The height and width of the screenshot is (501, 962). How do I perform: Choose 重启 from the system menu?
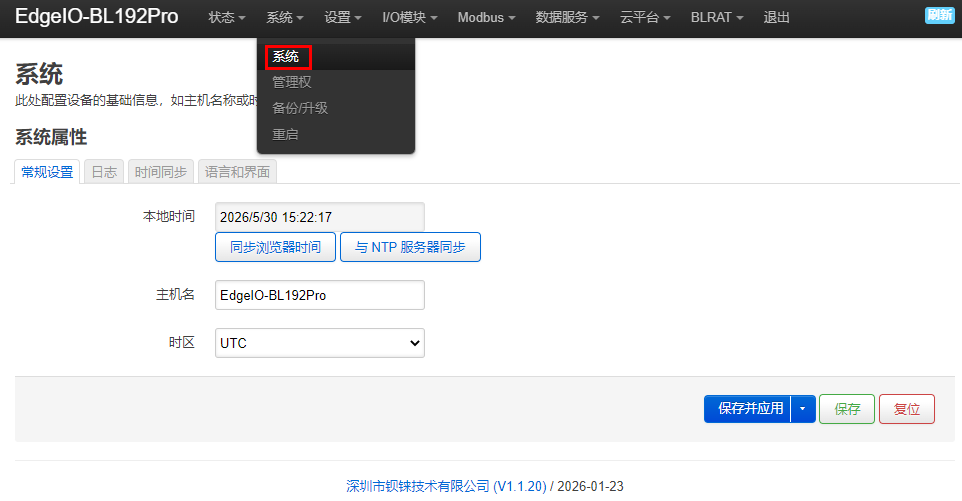pyautogui.click(x=336, y=134)
